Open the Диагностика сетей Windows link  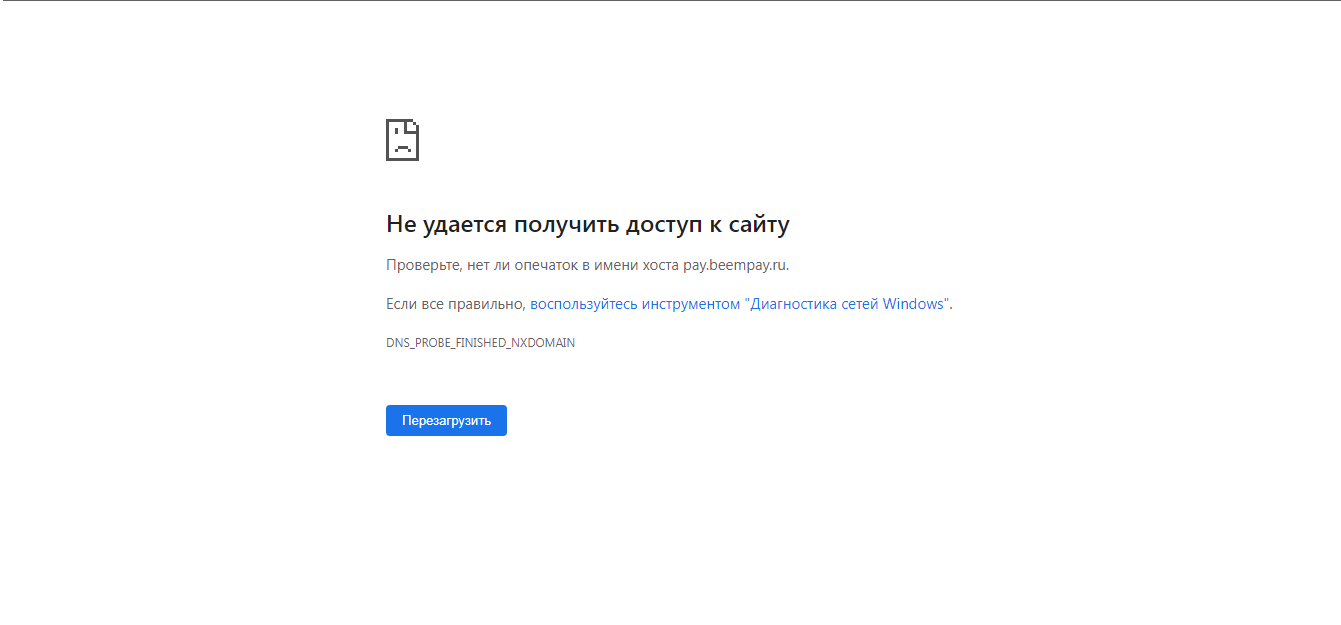pos(740,304)
